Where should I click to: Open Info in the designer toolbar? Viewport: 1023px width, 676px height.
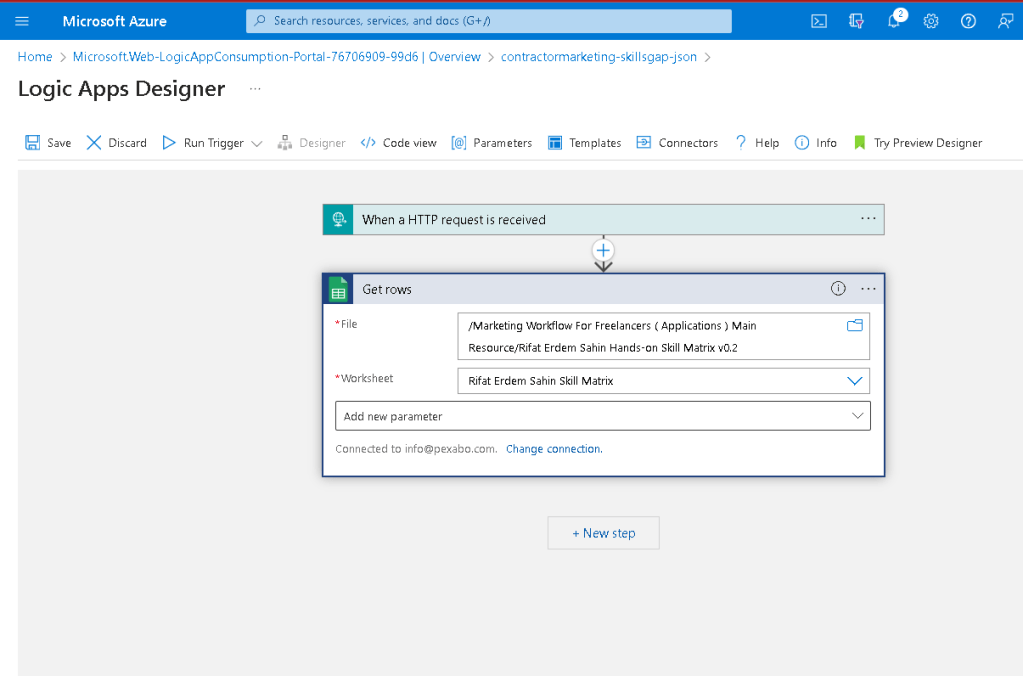pos(816,143)
